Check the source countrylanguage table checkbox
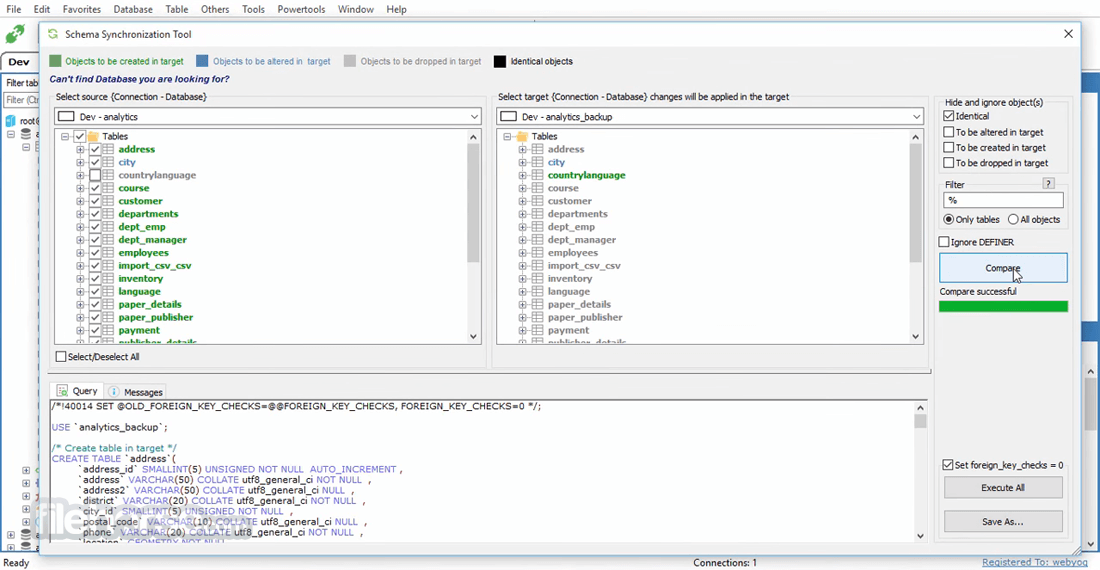The width and height of the screenshot is (1100, 570). click(95, 175)
